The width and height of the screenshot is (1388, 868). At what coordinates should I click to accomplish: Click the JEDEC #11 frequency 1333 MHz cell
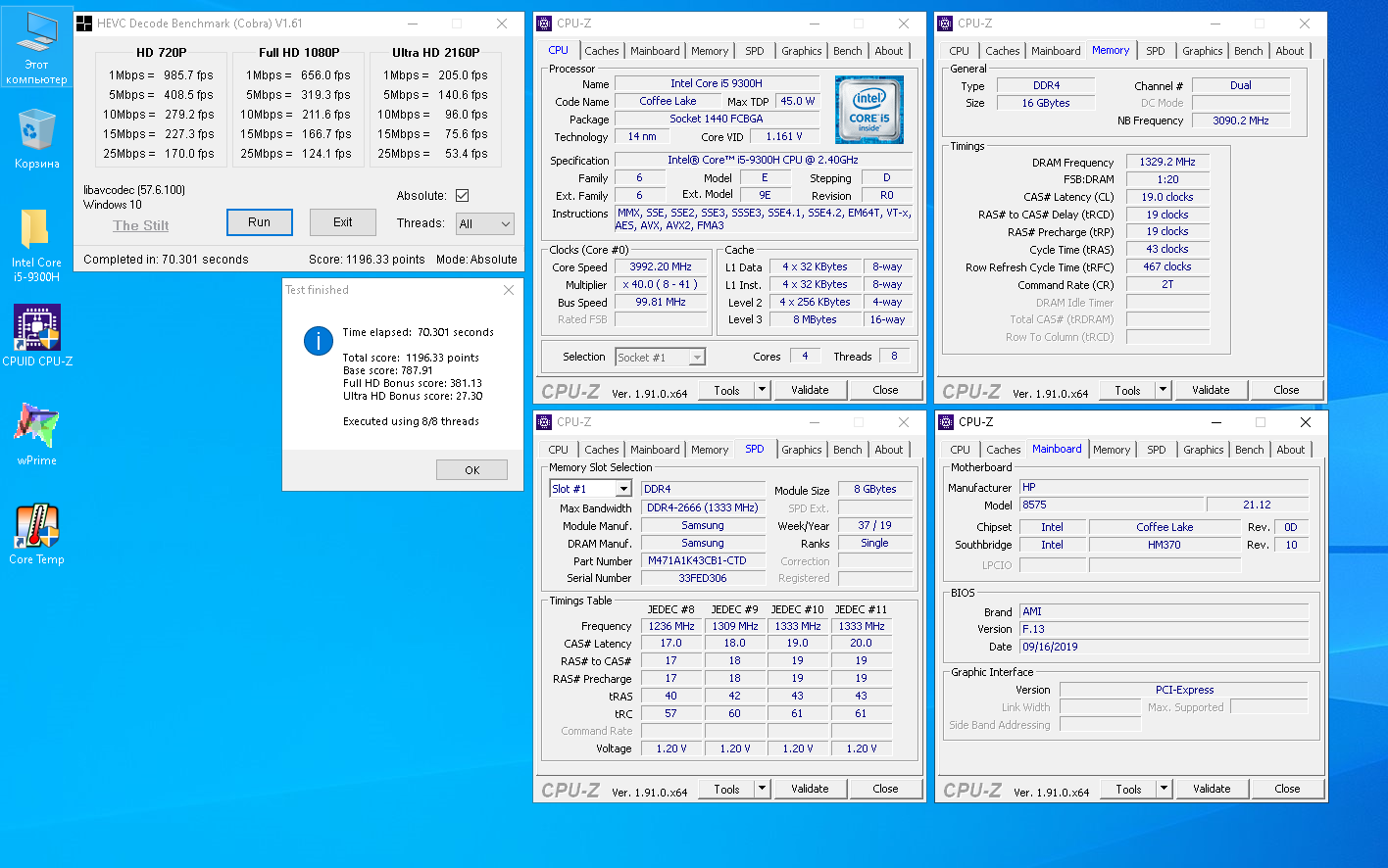pyautogui.click(x=861, y=626)
